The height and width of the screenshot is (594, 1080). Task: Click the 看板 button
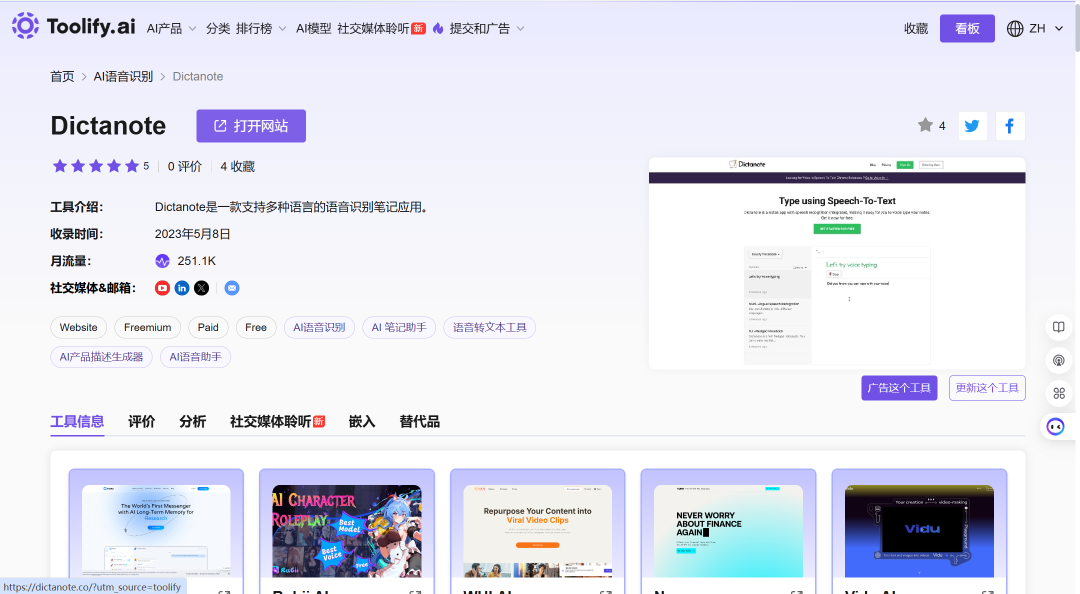point(967,28)
